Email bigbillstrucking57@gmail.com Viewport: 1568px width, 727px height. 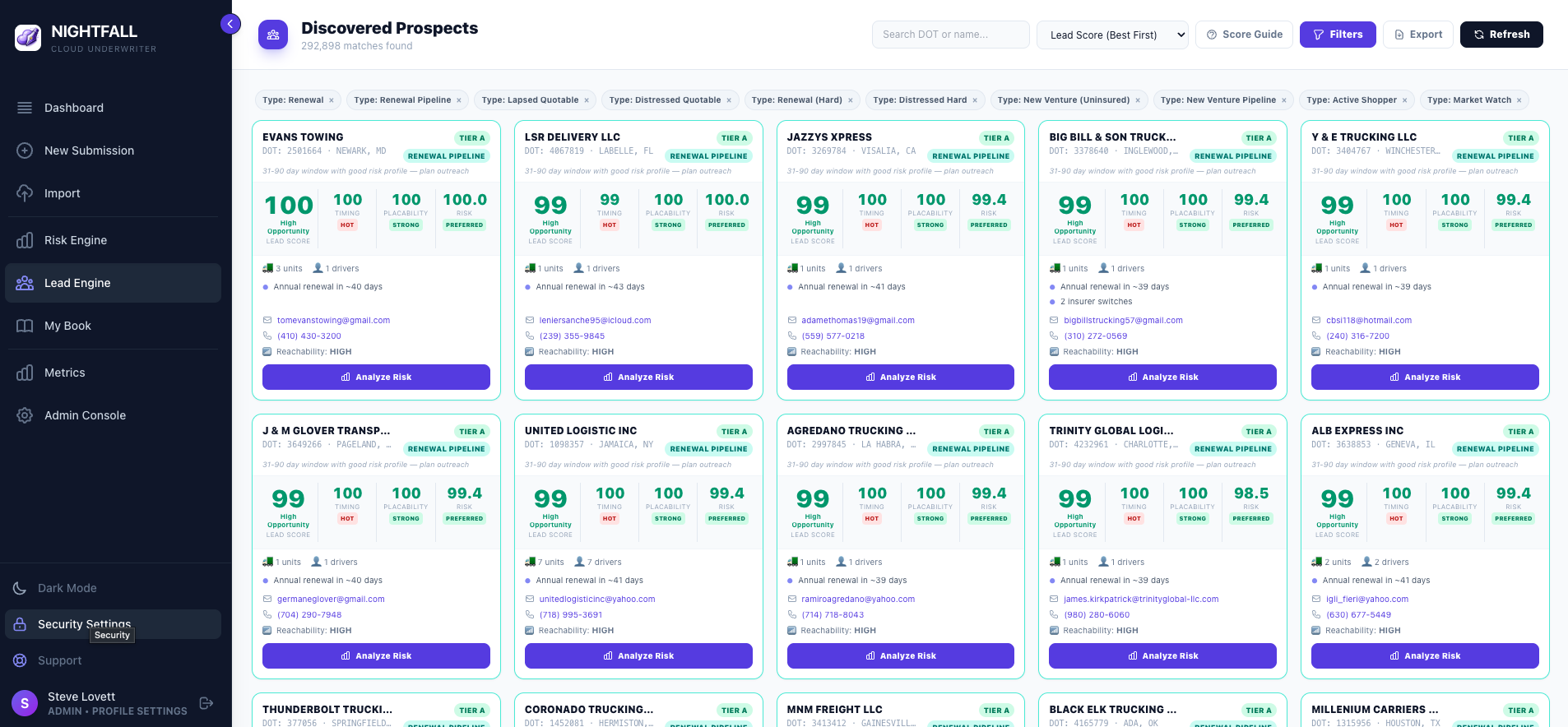point(1123,321)
